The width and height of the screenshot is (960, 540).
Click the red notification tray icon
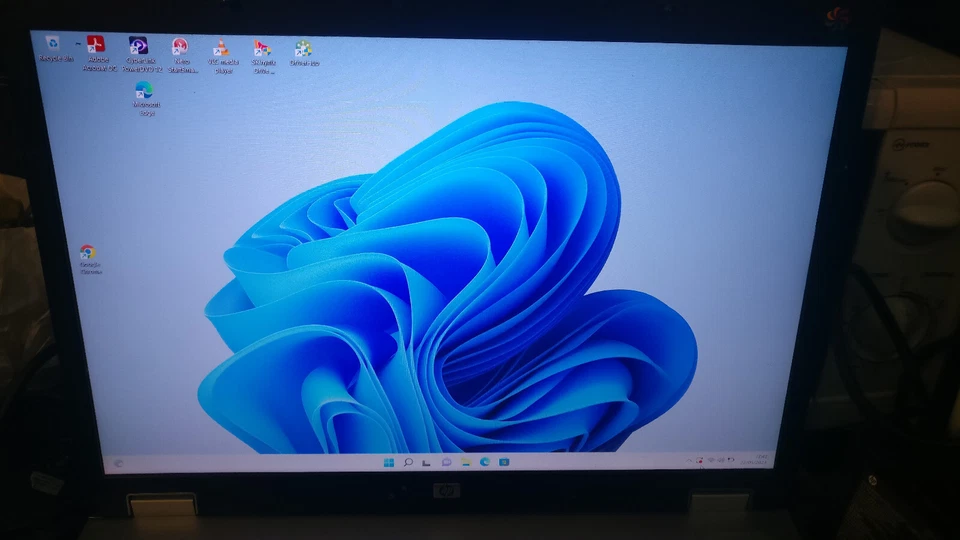[699, 460]
